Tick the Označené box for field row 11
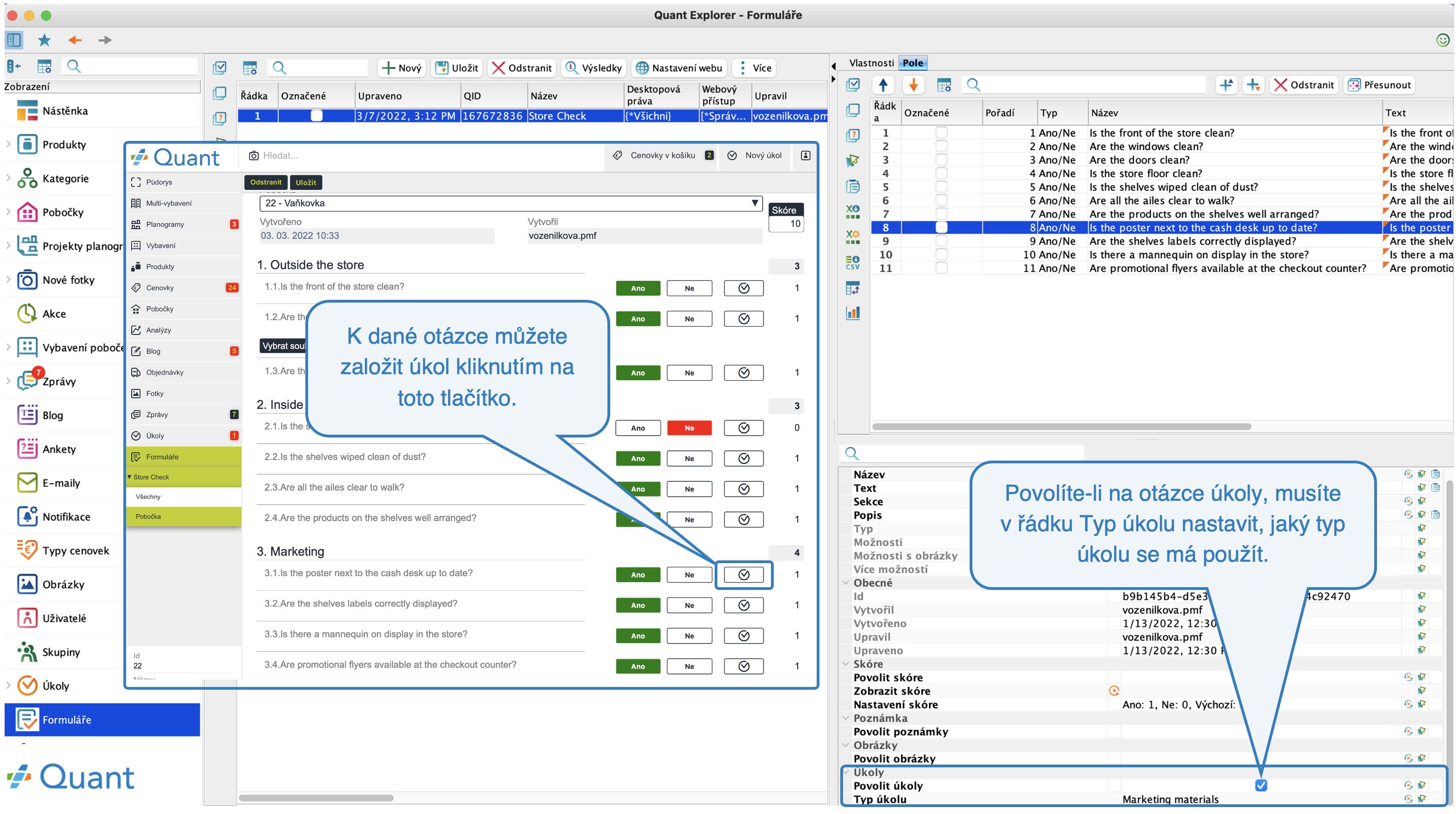Viewport: 1456px width, 814px height. tap(941, 268)
